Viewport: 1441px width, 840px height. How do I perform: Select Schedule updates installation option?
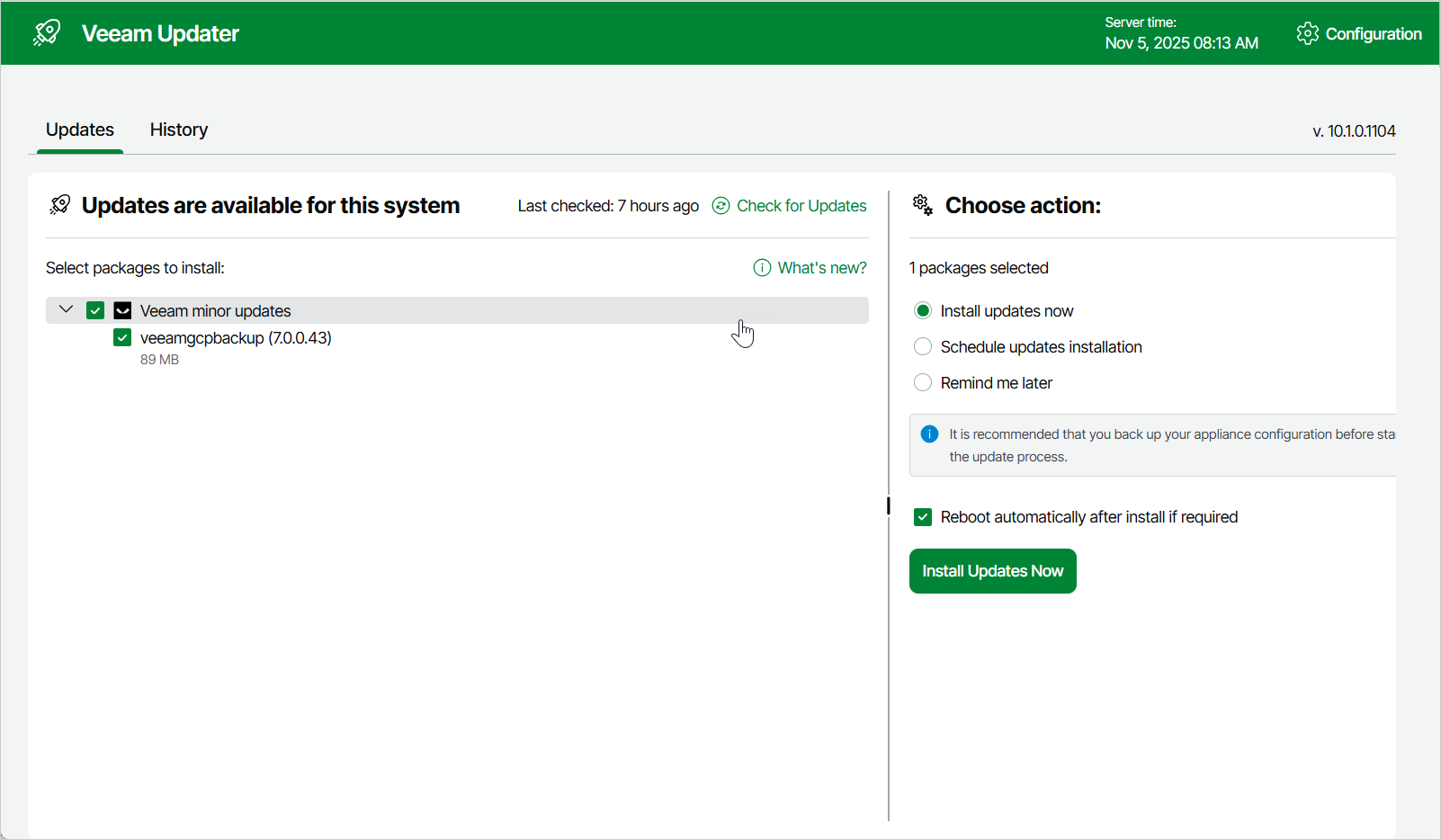coord(923,346)
